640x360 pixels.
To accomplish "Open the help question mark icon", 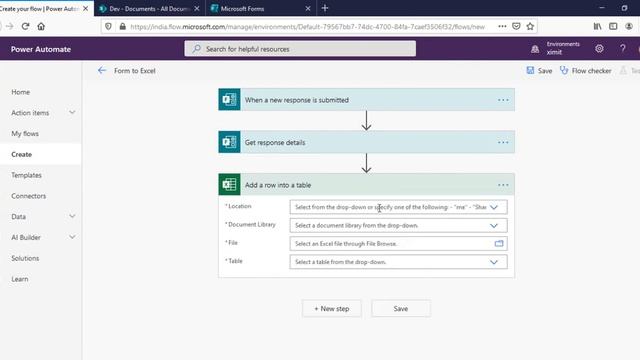I will coord(622,49).
